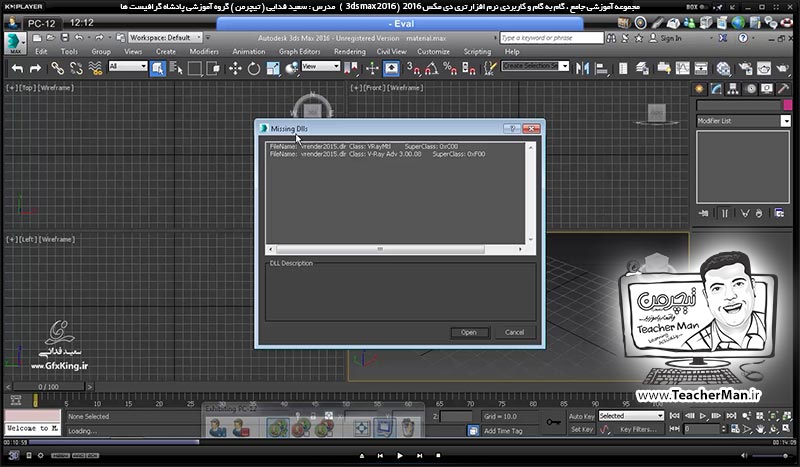Select the Scale tool
The width and height of the screenshot is (800, 467).
click(273, 68)
